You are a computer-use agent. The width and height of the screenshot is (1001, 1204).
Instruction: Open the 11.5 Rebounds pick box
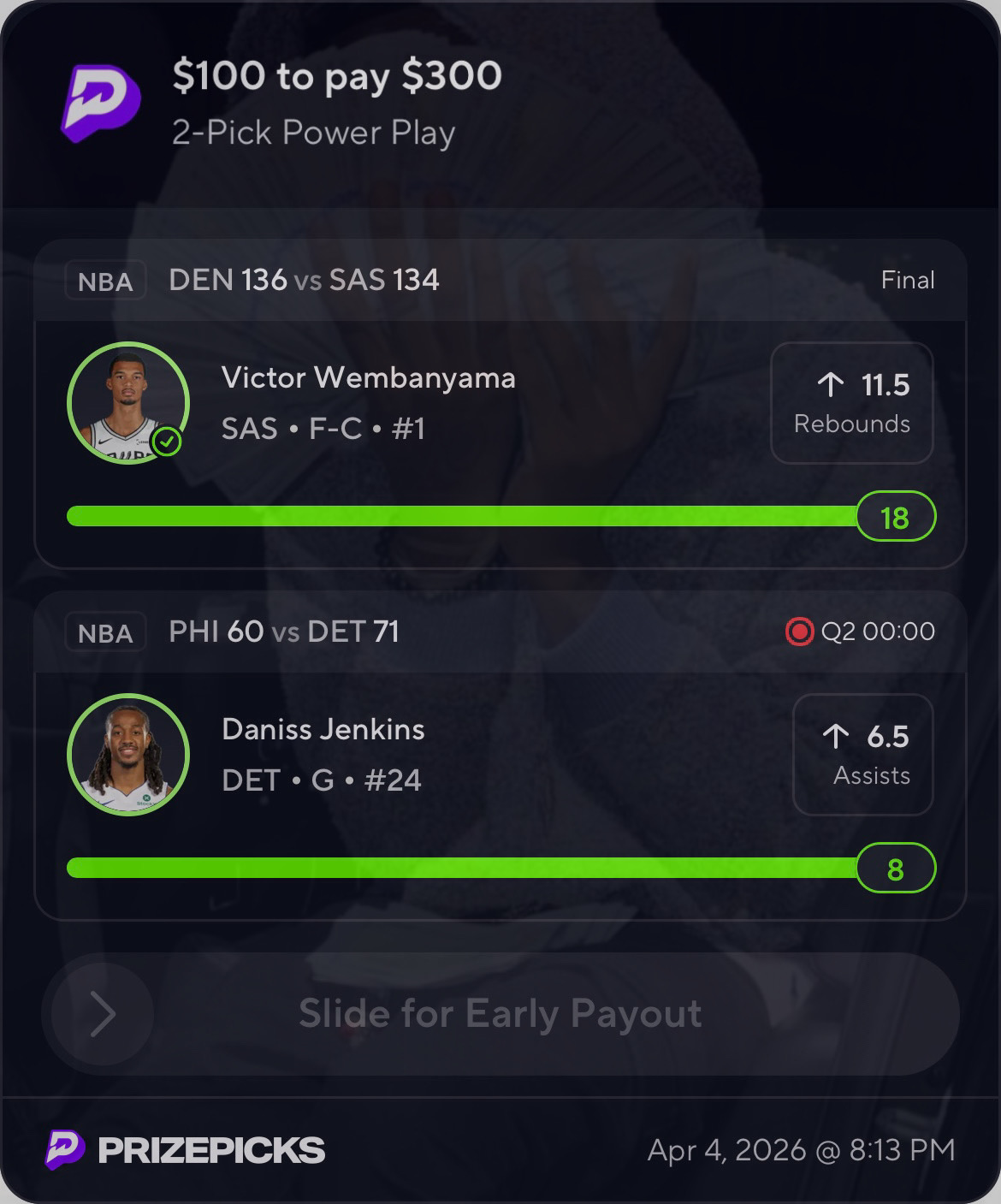click(852, 403)
